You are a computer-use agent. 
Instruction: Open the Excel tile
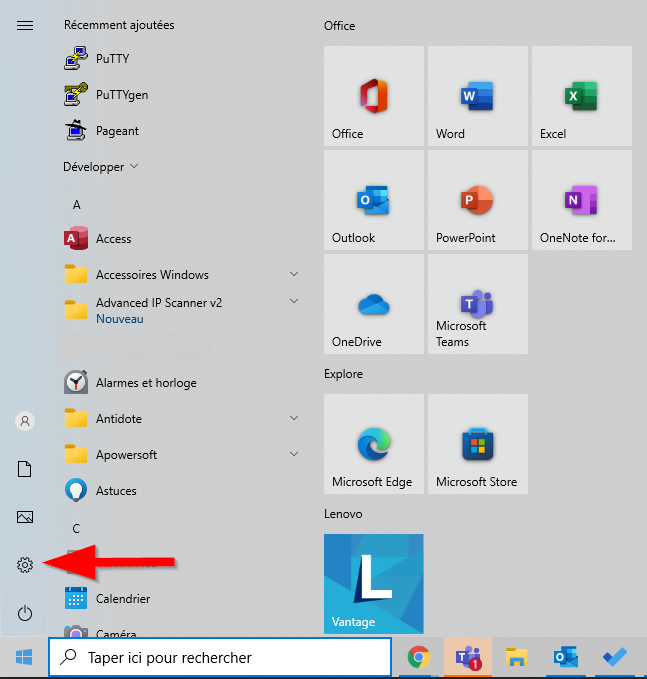point(582,96)
